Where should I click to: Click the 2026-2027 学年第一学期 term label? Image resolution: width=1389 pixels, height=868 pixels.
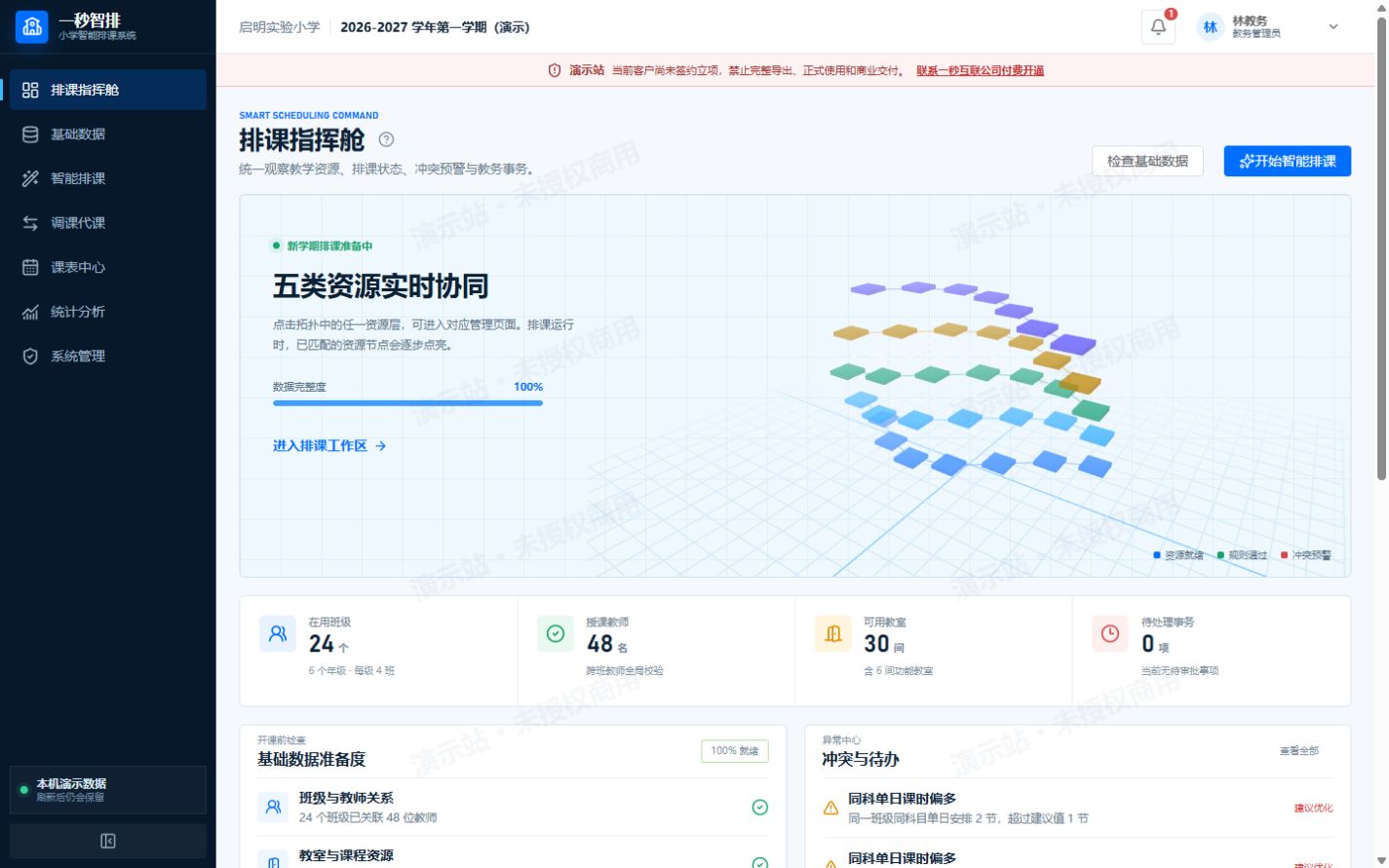pyautogui.click(x=435, y=27)
